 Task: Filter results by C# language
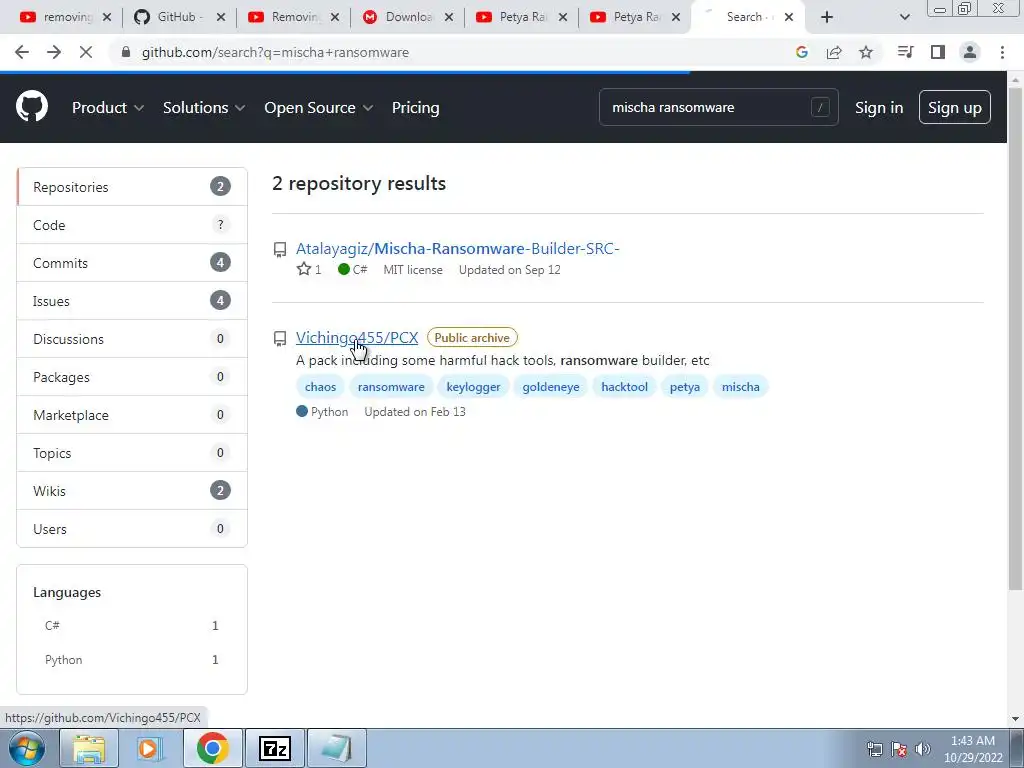pos(131,626)
